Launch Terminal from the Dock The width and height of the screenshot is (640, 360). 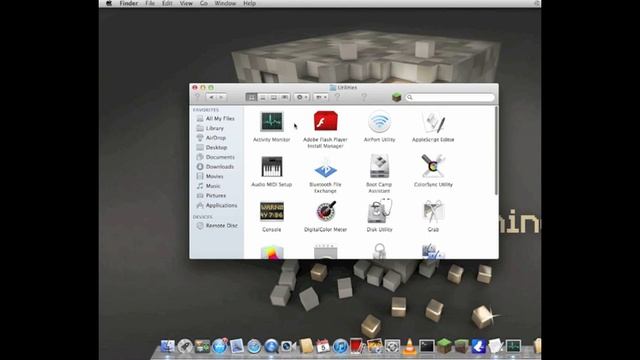click(x=427, y=347)
